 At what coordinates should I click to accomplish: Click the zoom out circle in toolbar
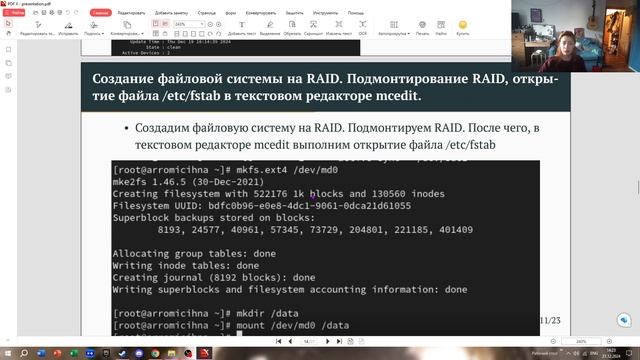pyautogui.click(x=210, y=24)
